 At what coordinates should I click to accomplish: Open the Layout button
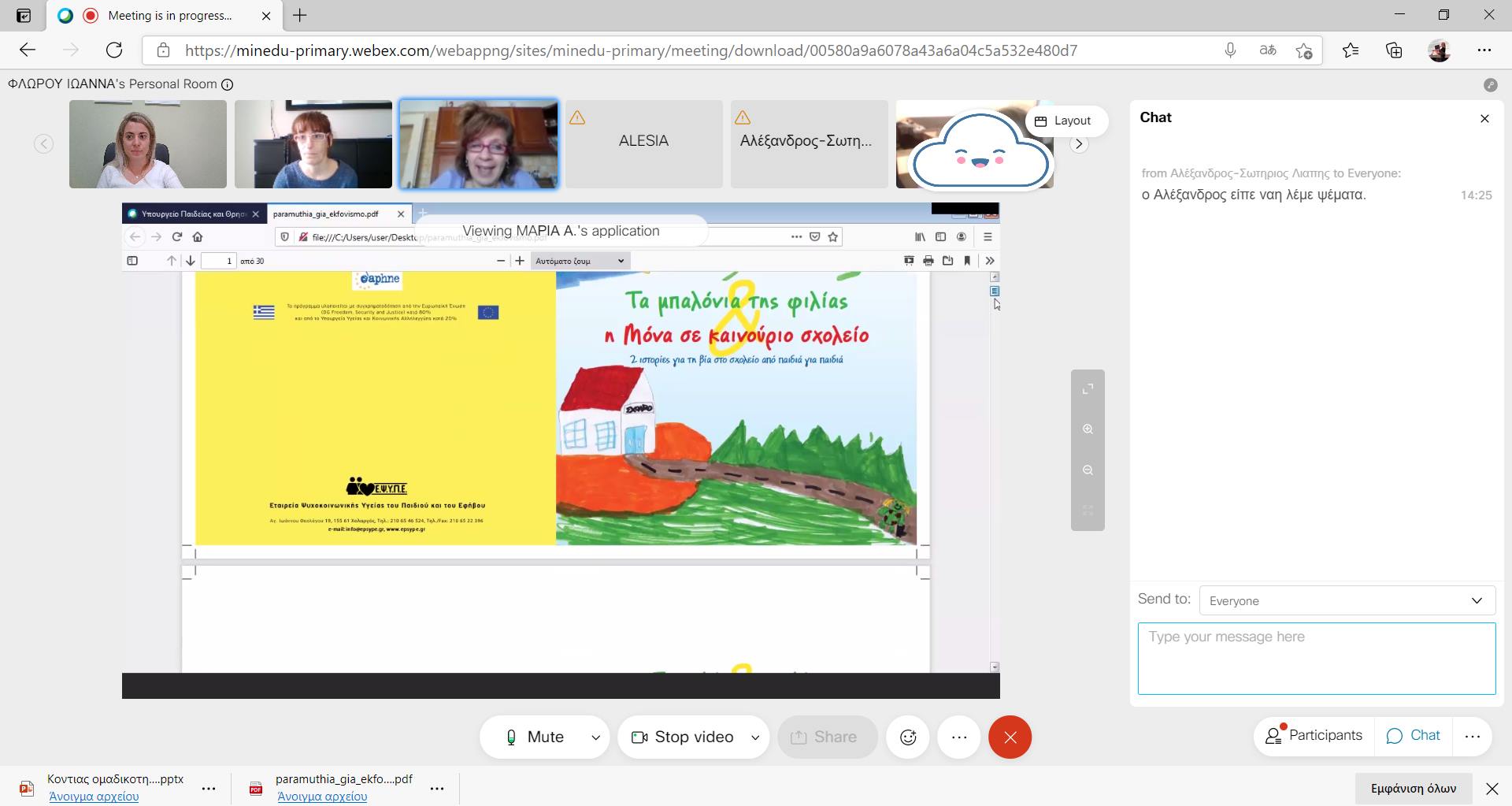[1063, 121]
